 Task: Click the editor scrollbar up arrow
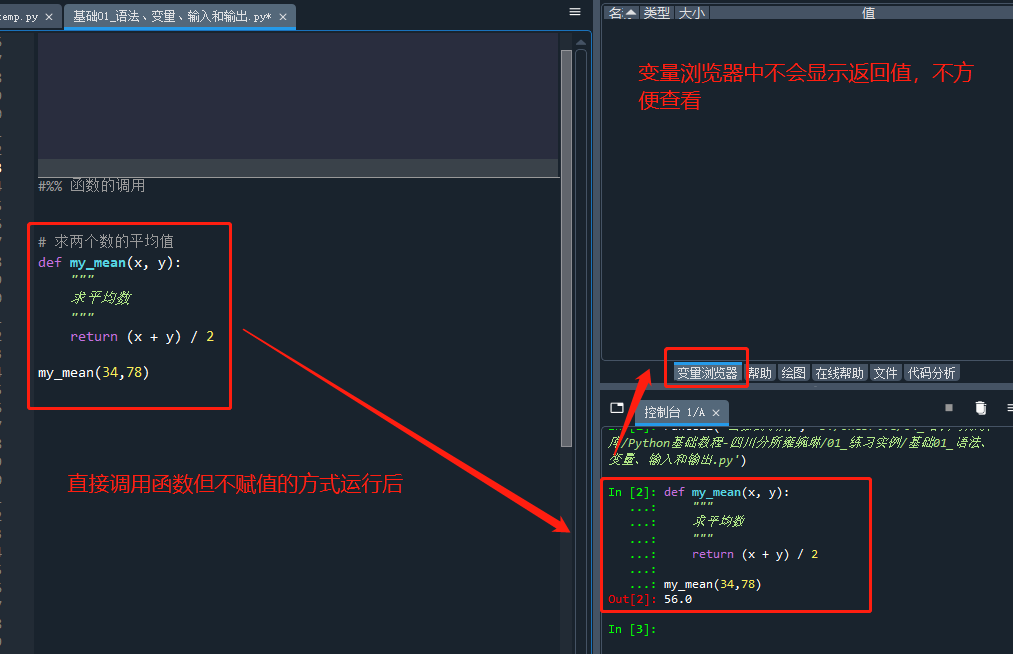point(581,43)
